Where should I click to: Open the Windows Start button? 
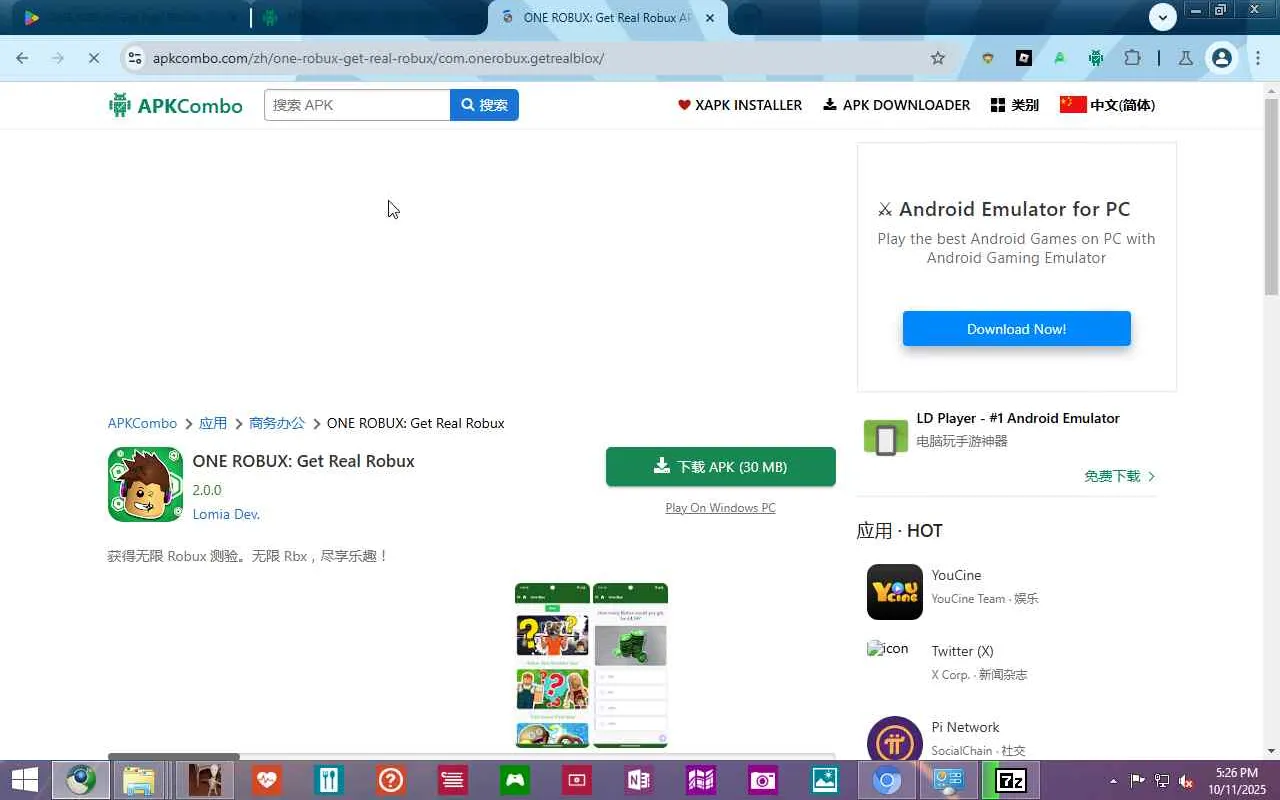24,780
